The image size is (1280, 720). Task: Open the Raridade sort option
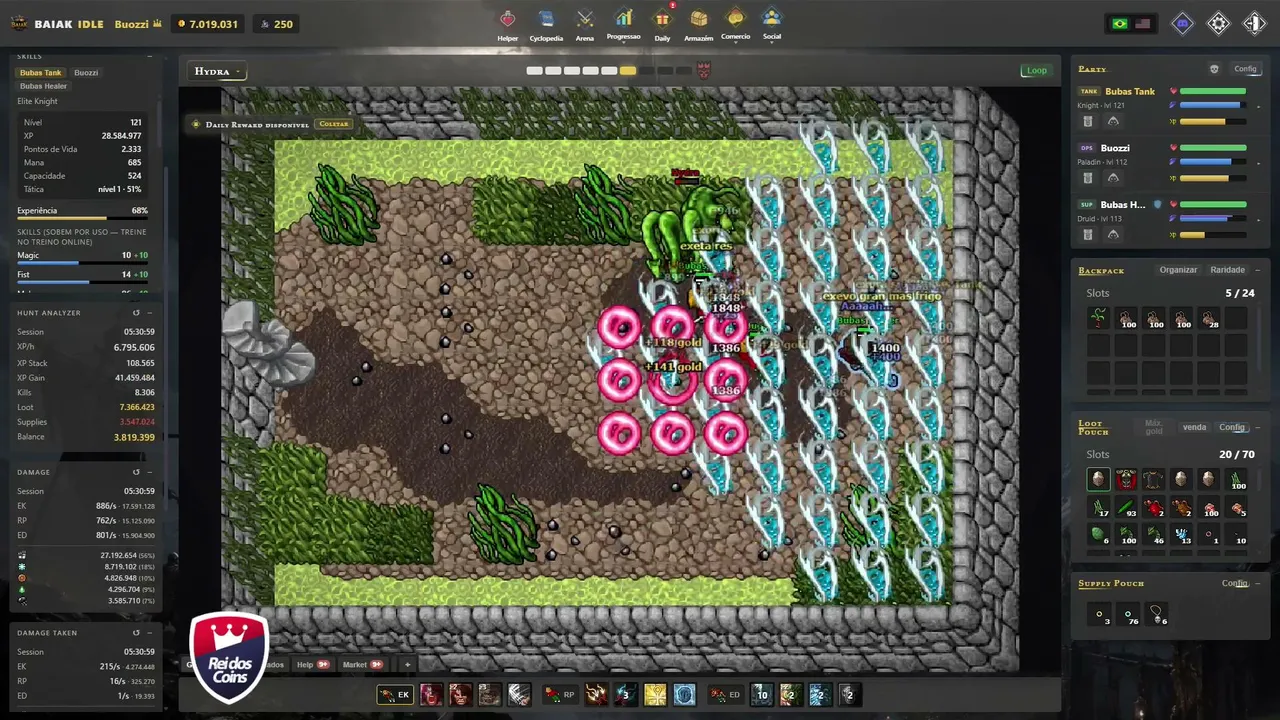1228,270
